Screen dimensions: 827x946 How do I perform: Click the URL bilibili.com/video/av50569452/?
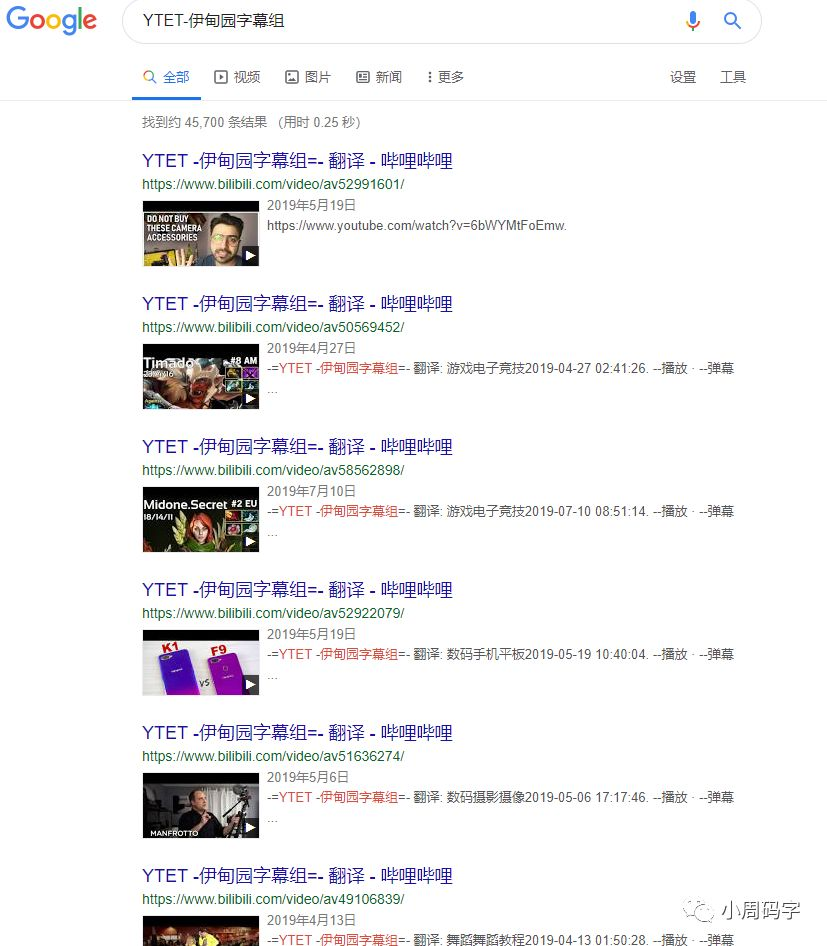[273, 328]
